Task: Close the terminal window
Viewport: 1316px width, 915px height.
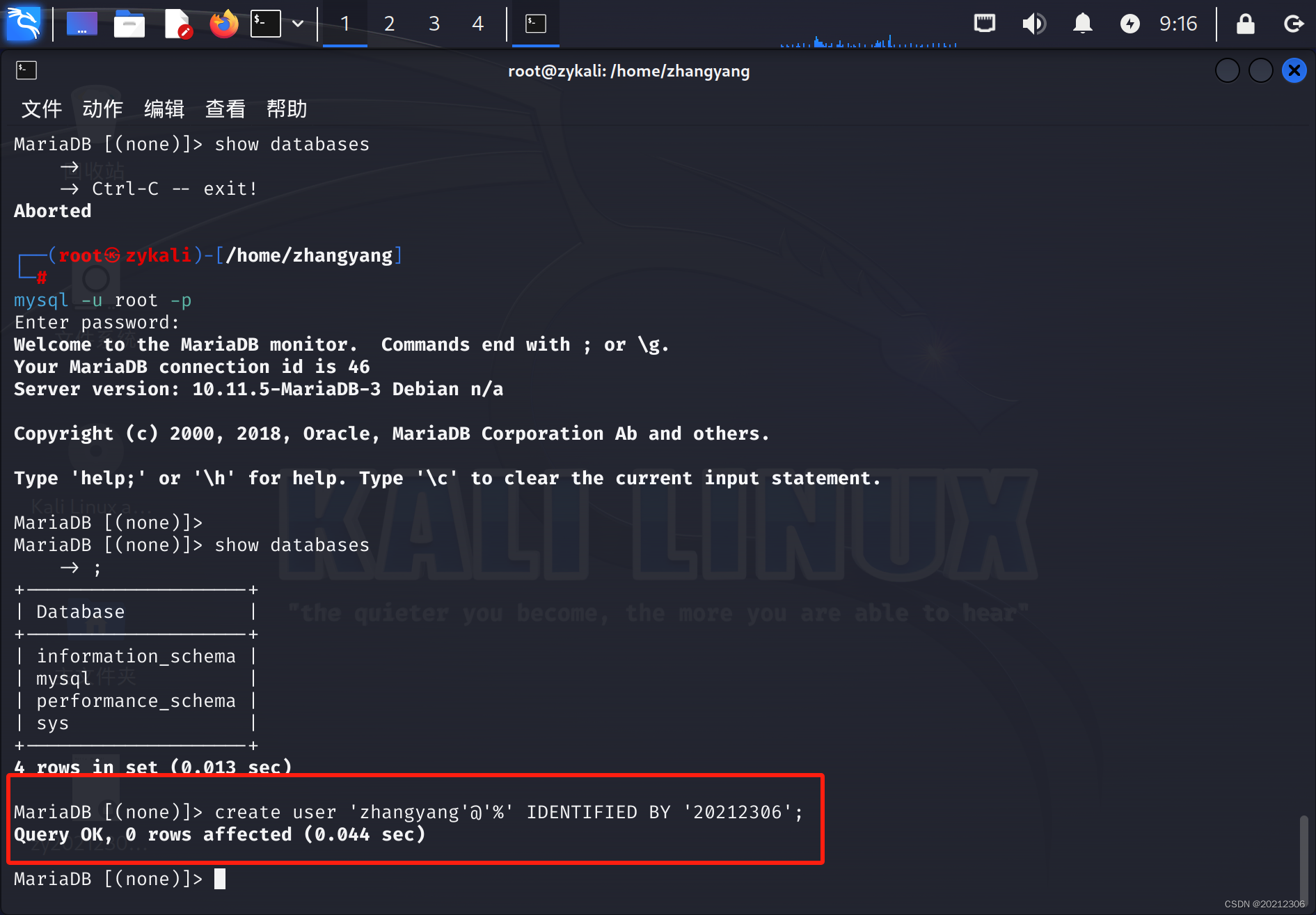Action: [x=1294, y=70]
